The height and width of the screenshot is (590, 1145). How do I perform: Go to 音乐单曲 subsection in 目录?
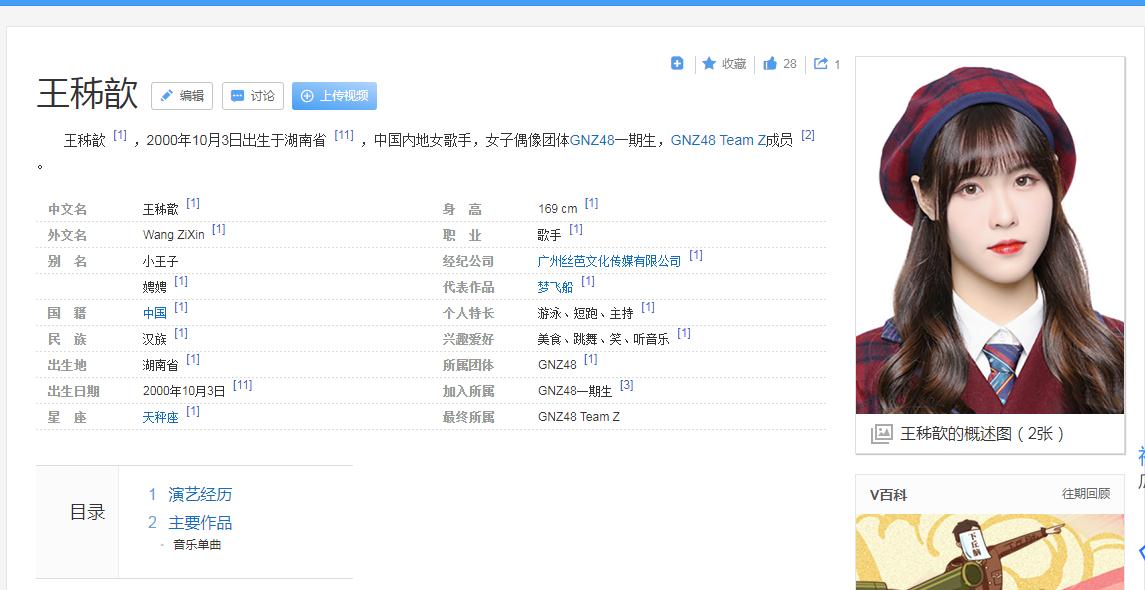(197, 545)
